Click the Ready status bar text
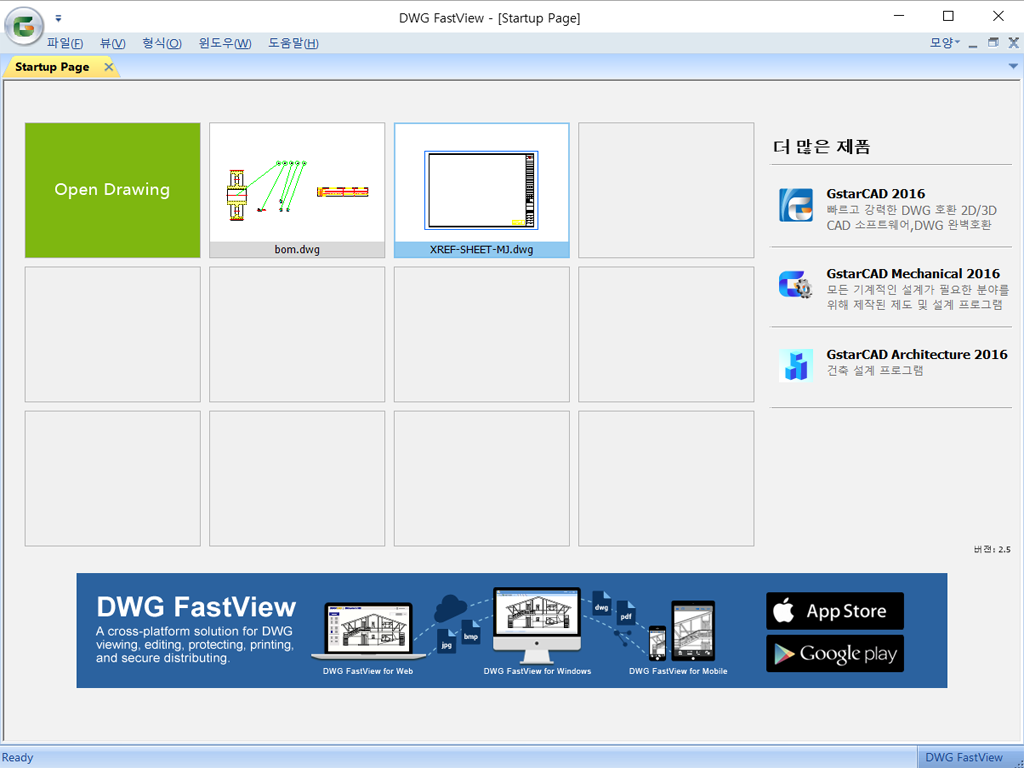Screen dimensions: 1024x768 pos(18,758)
